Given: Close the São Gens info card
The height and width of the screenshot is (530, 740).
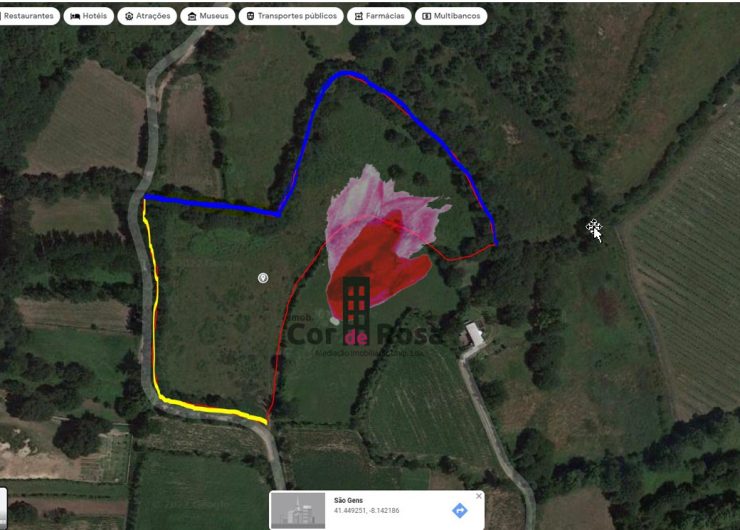Looking at the screenshot, I should coord(479,496).
